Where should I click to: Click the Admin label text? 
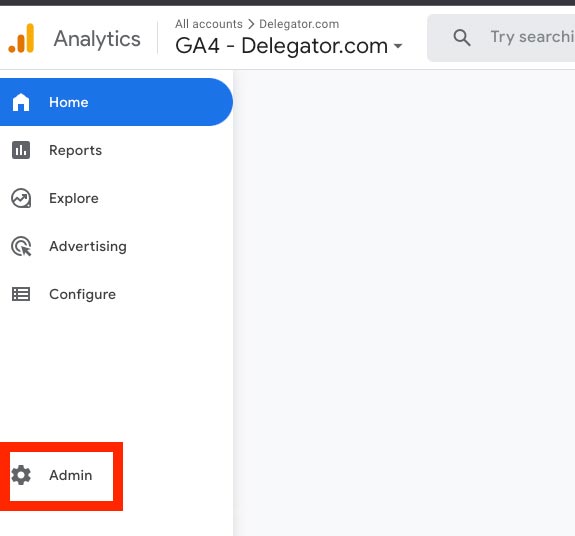[x=71, y=475]
